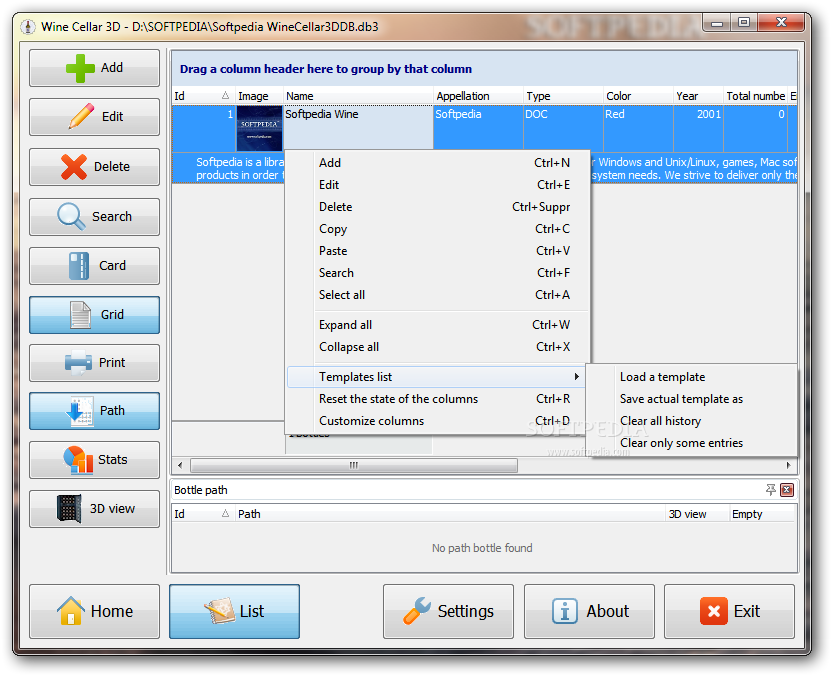Click the horizontal scrollbar thumb

coord(354,465)
